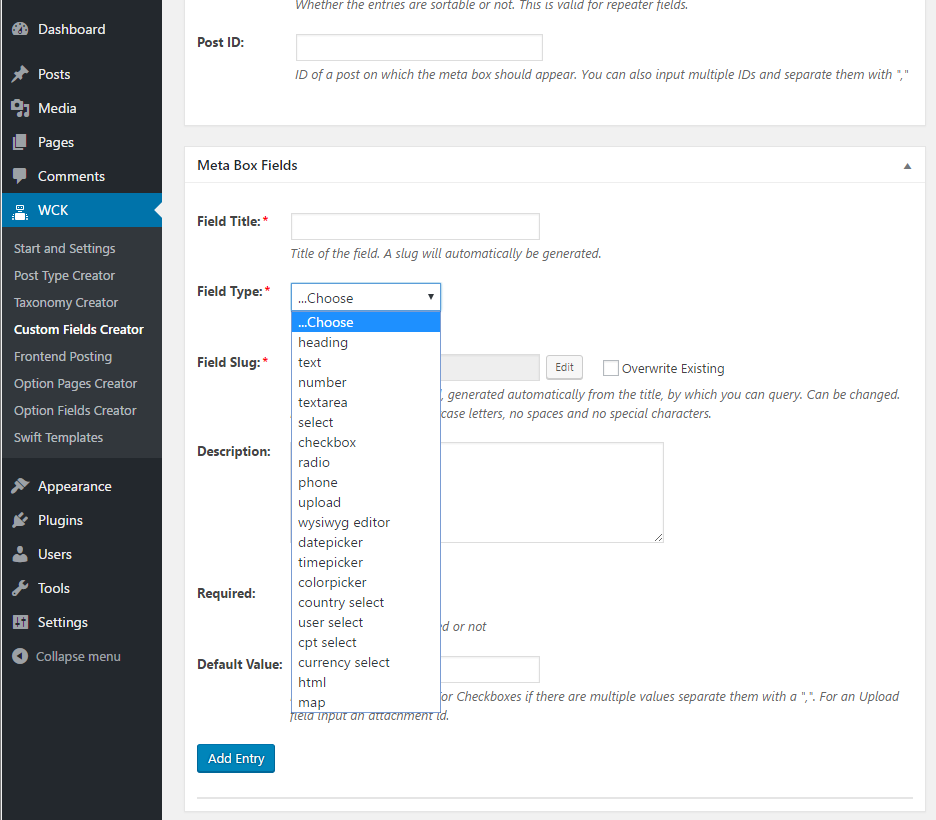Select the ...Choose option in list
The image size is (936, 820).
point(366,322)
